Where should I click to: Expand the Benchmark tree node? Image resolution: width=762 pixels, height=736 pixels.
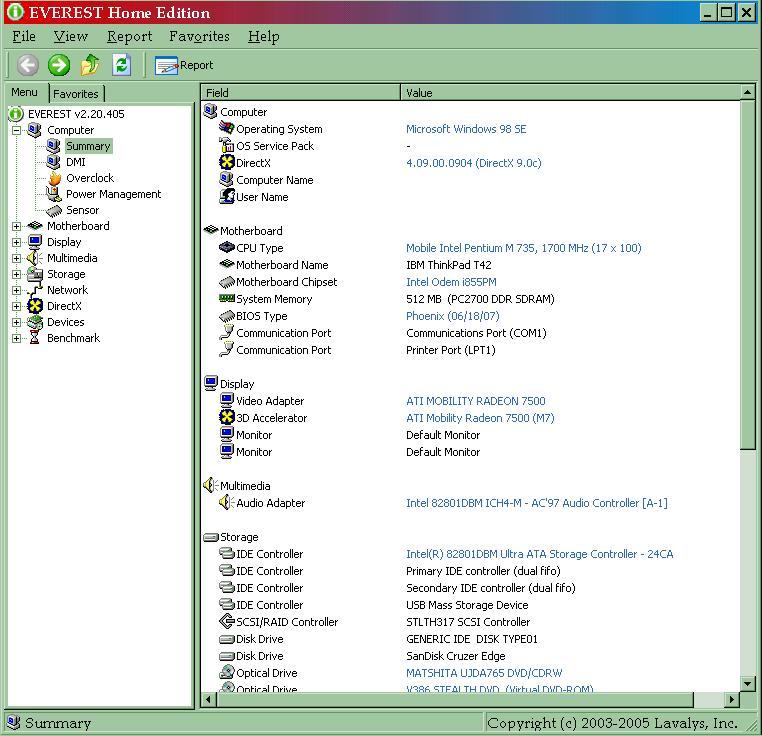click(17, 338)
